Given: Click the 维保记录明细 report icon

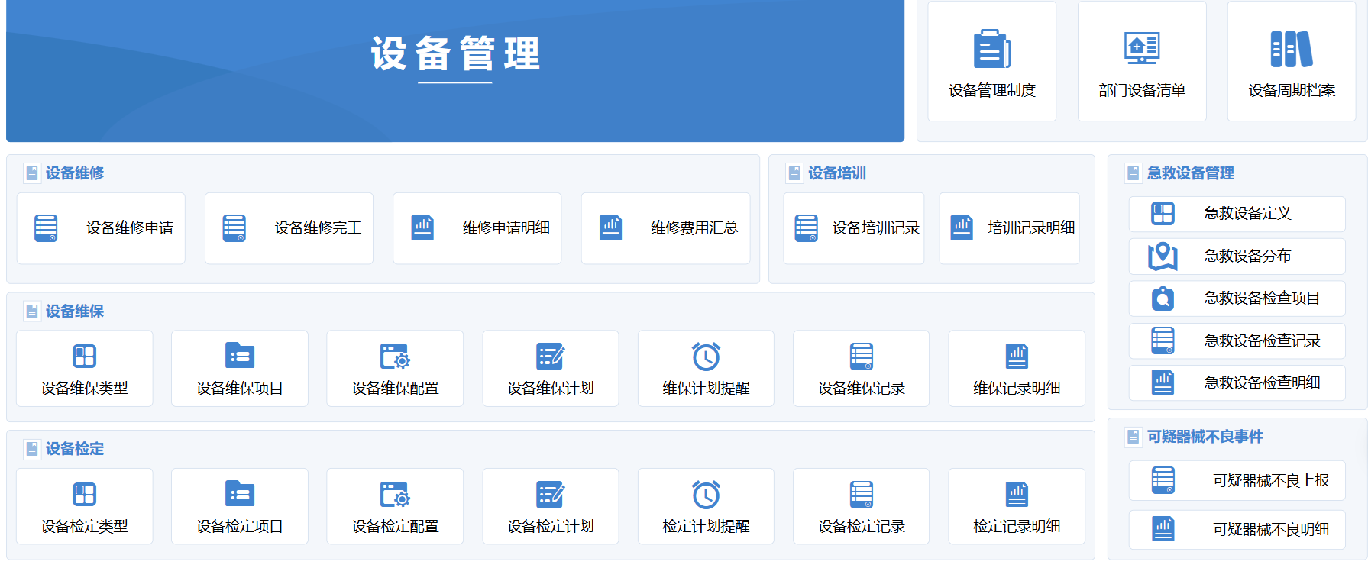Looking at the screenshot, I should pos(1017,356).
